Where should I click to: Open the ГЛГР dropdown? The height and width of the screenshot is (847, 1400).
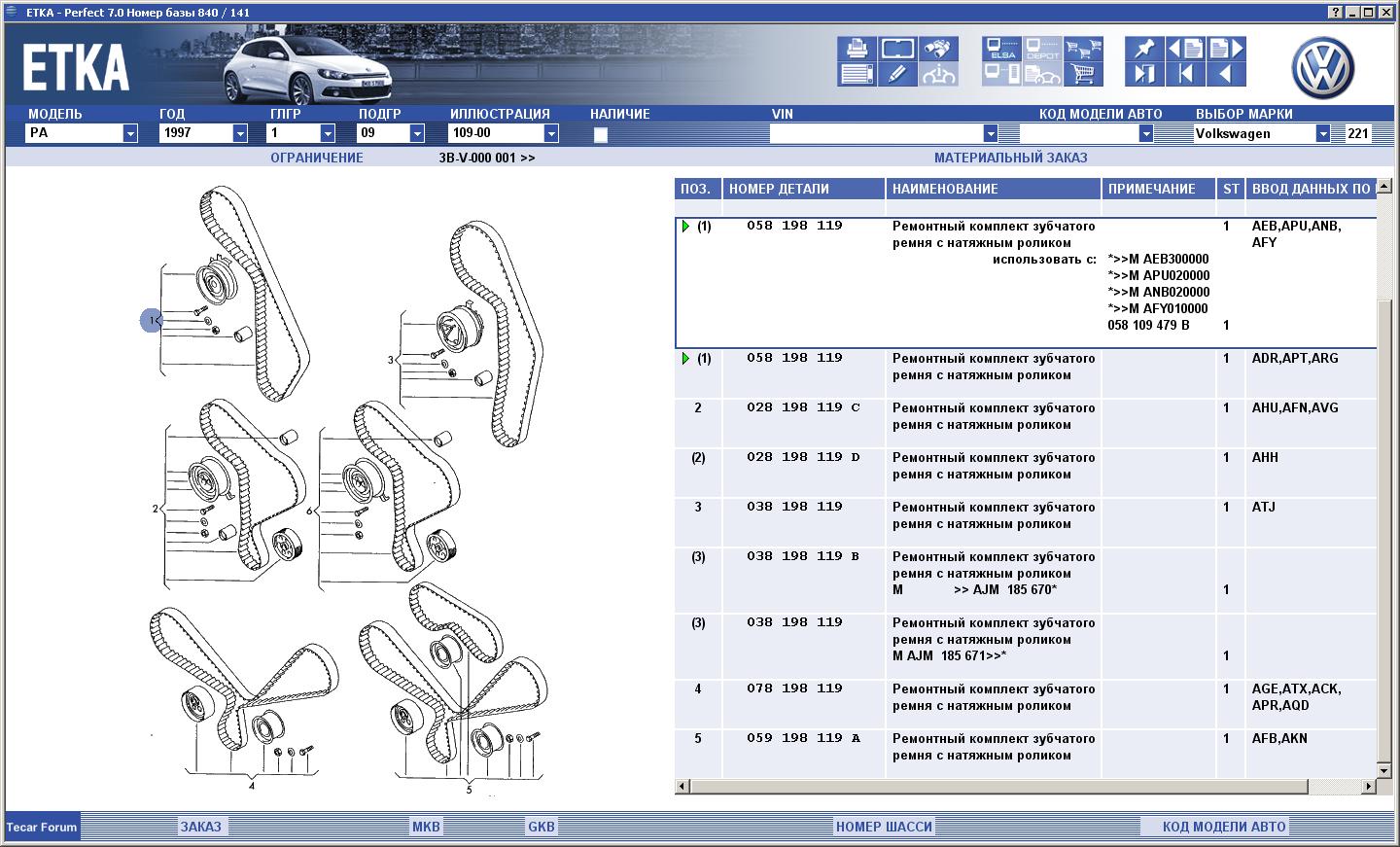tap(328, 133)
